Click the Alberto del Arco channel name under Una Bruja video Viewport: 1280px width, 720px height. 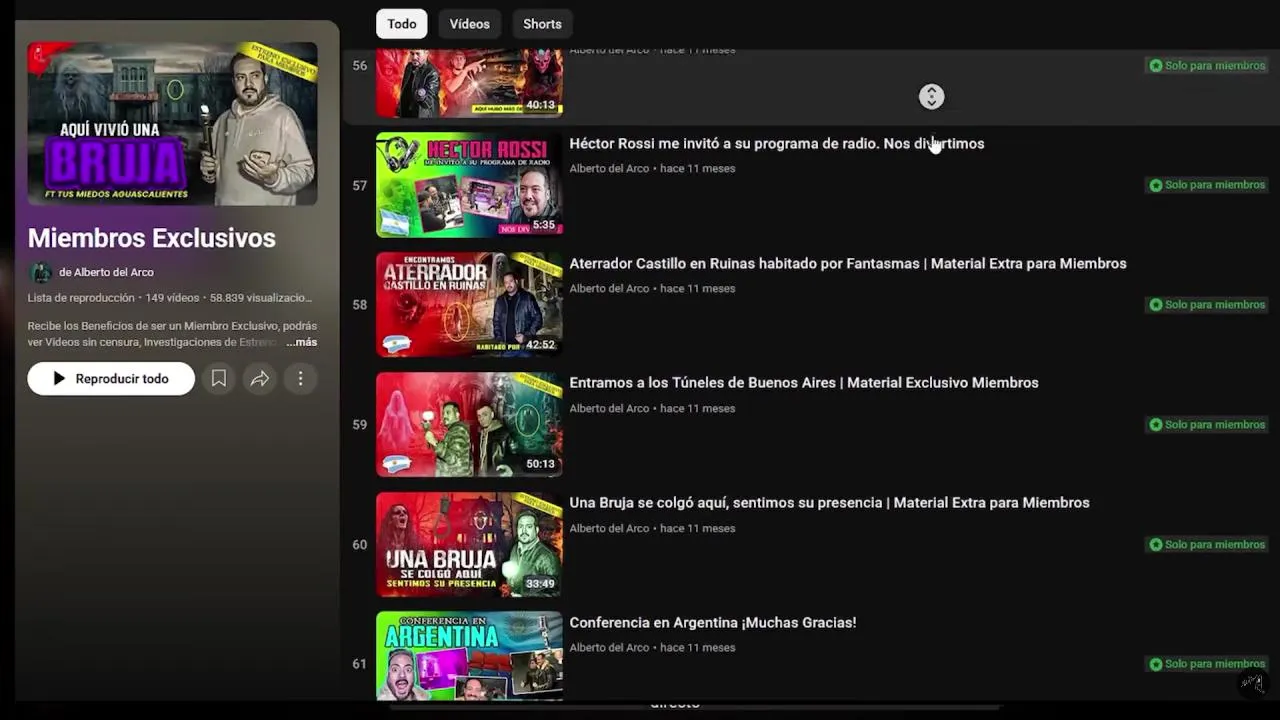pos(609,529)
